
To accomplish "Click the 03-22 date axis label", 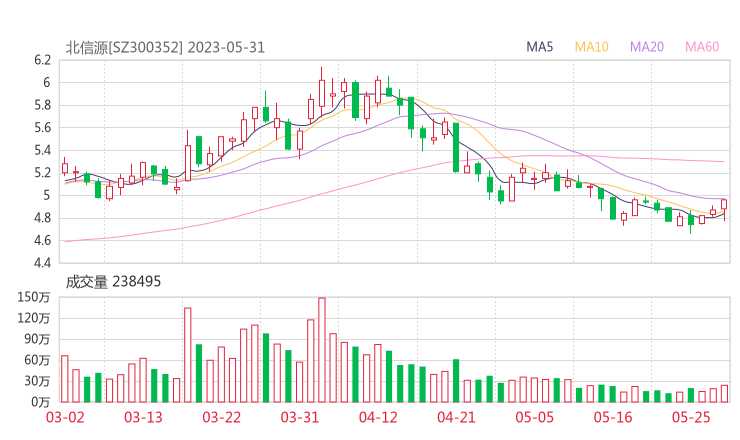I will point(221,417).
